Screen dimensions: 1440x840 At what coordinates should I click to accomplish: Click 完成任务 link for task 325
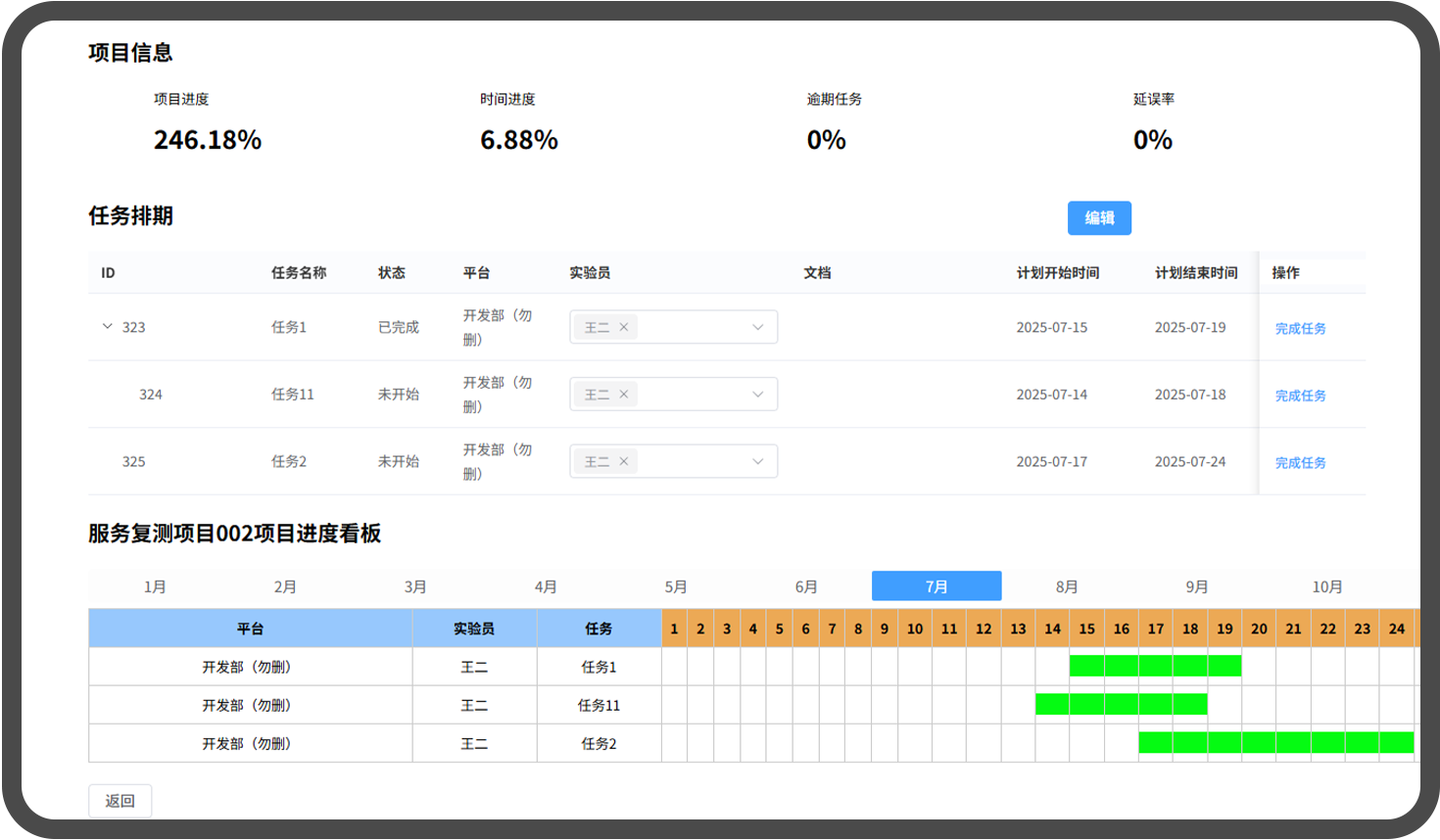[x=1300, y=463]
